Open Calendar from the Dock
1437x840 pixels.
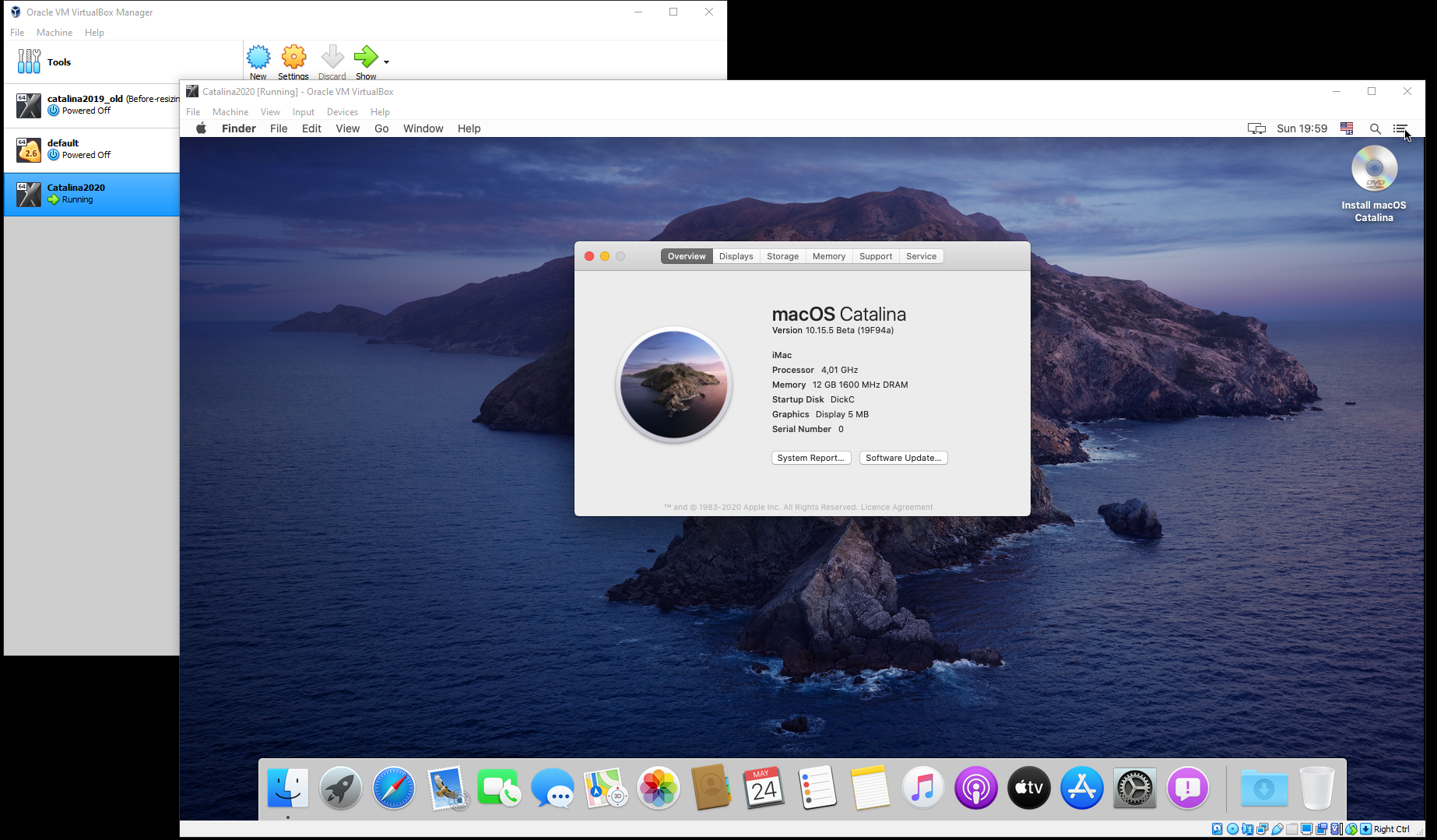point(764,788)
